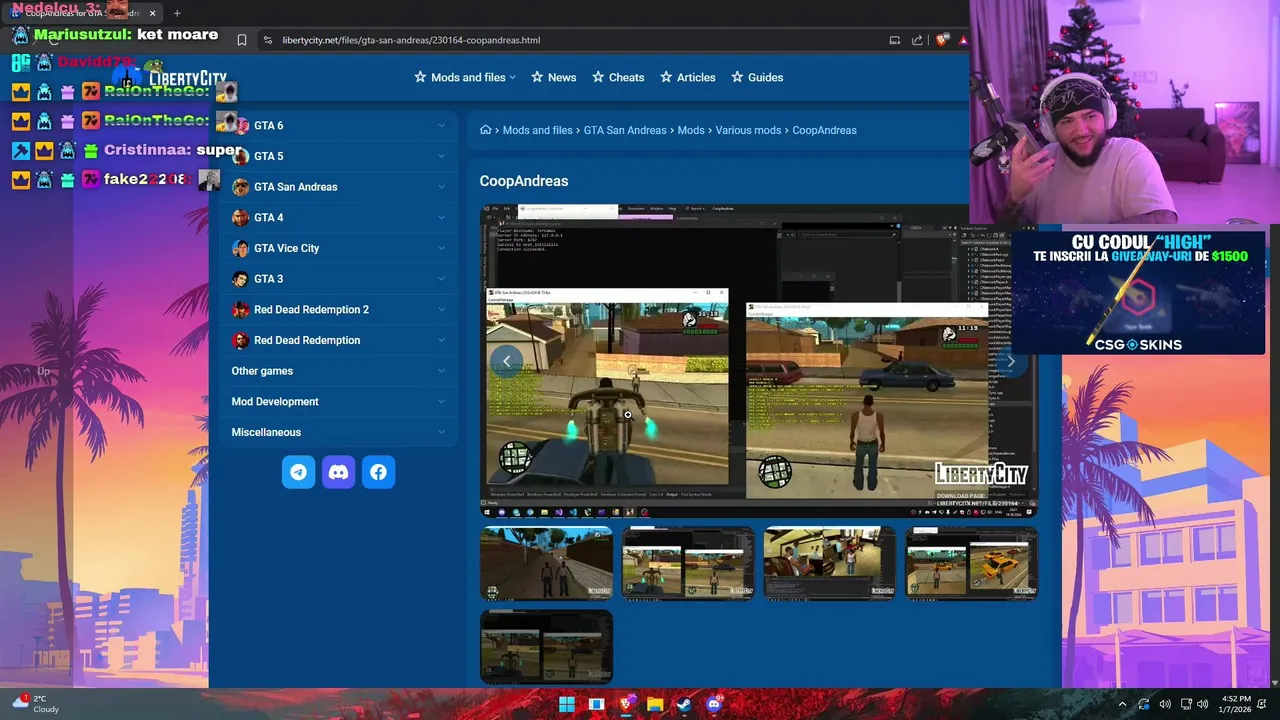Expand the GTA 6 sidebar section
The height and width of the screenshot is (720, 1280).
(x=441, y=125)
